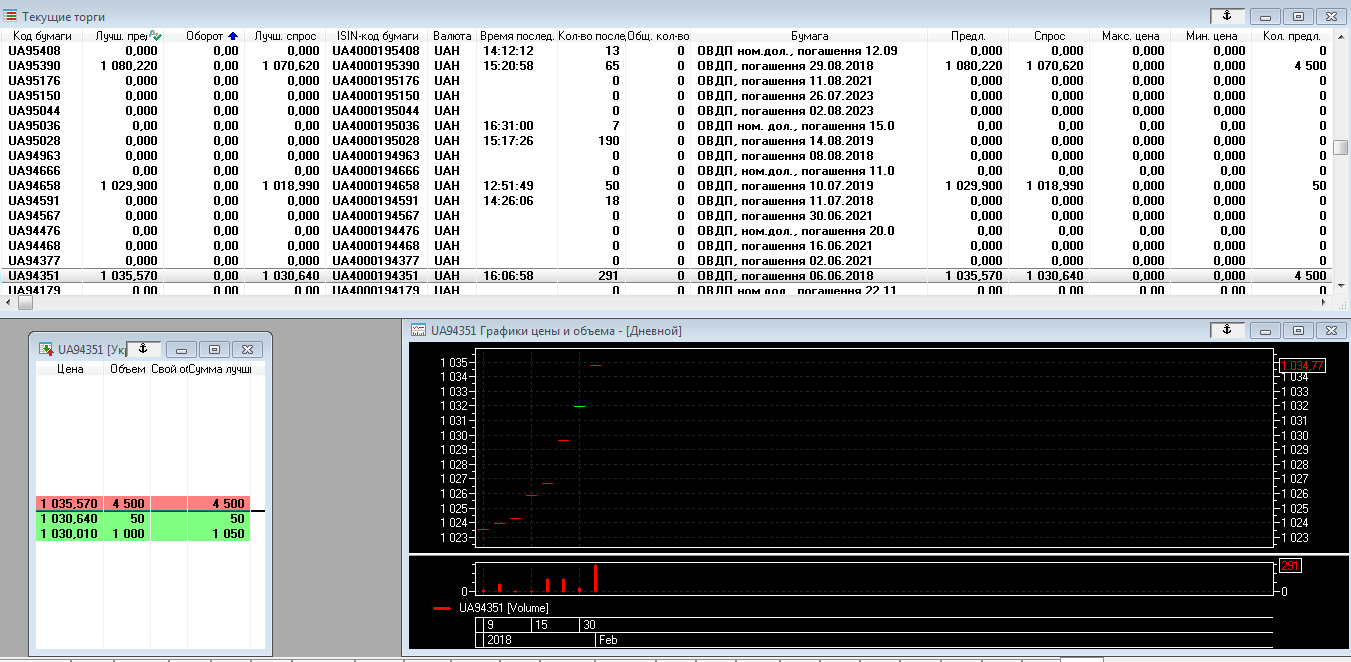This screenshot has width=1351, height=662.
Task: Click the Макс. цена column header
Action: (1130, 36)
